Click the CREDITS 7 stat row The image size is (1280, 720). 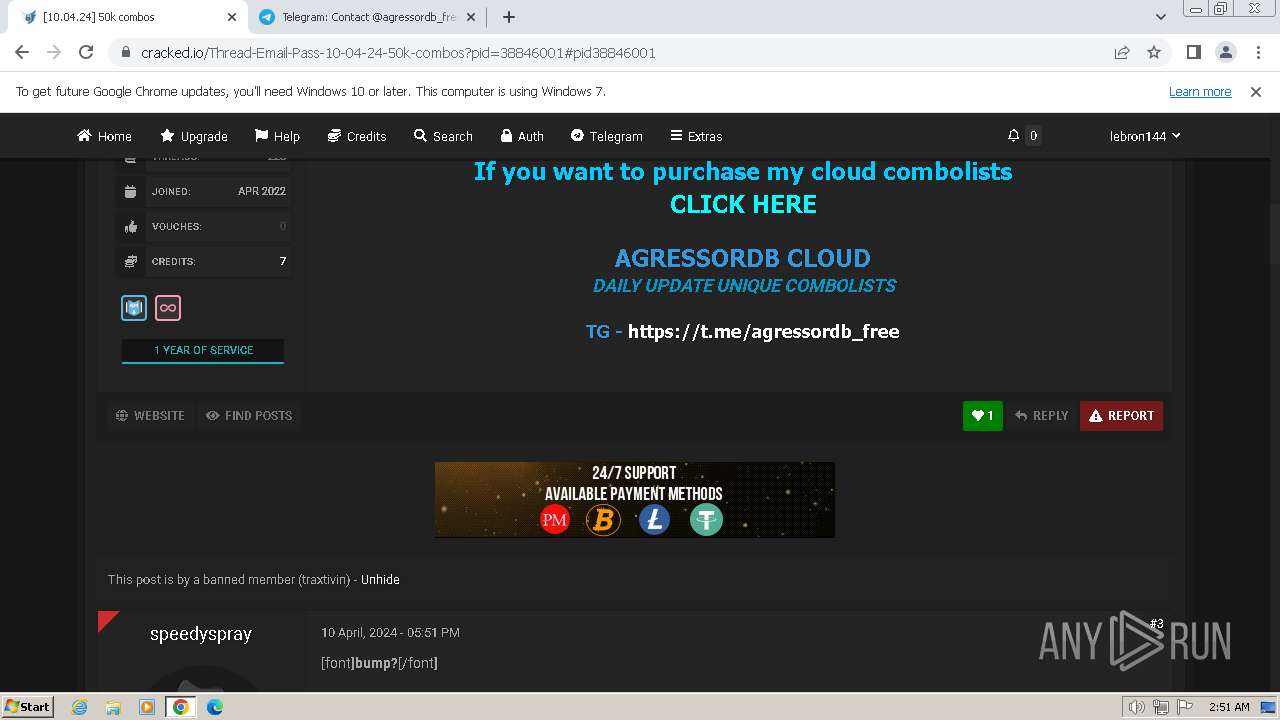coord(205,261)
